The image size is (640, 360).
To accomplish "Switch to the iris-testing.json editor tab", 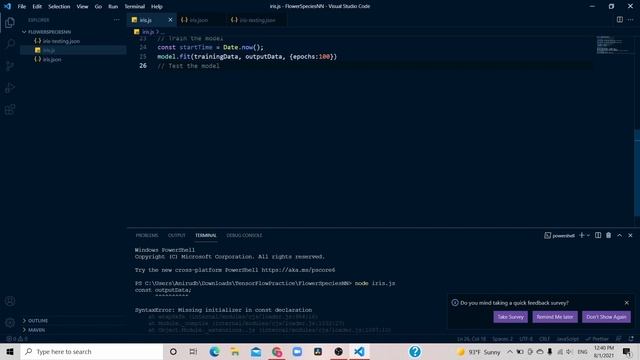I will [256, 20].
